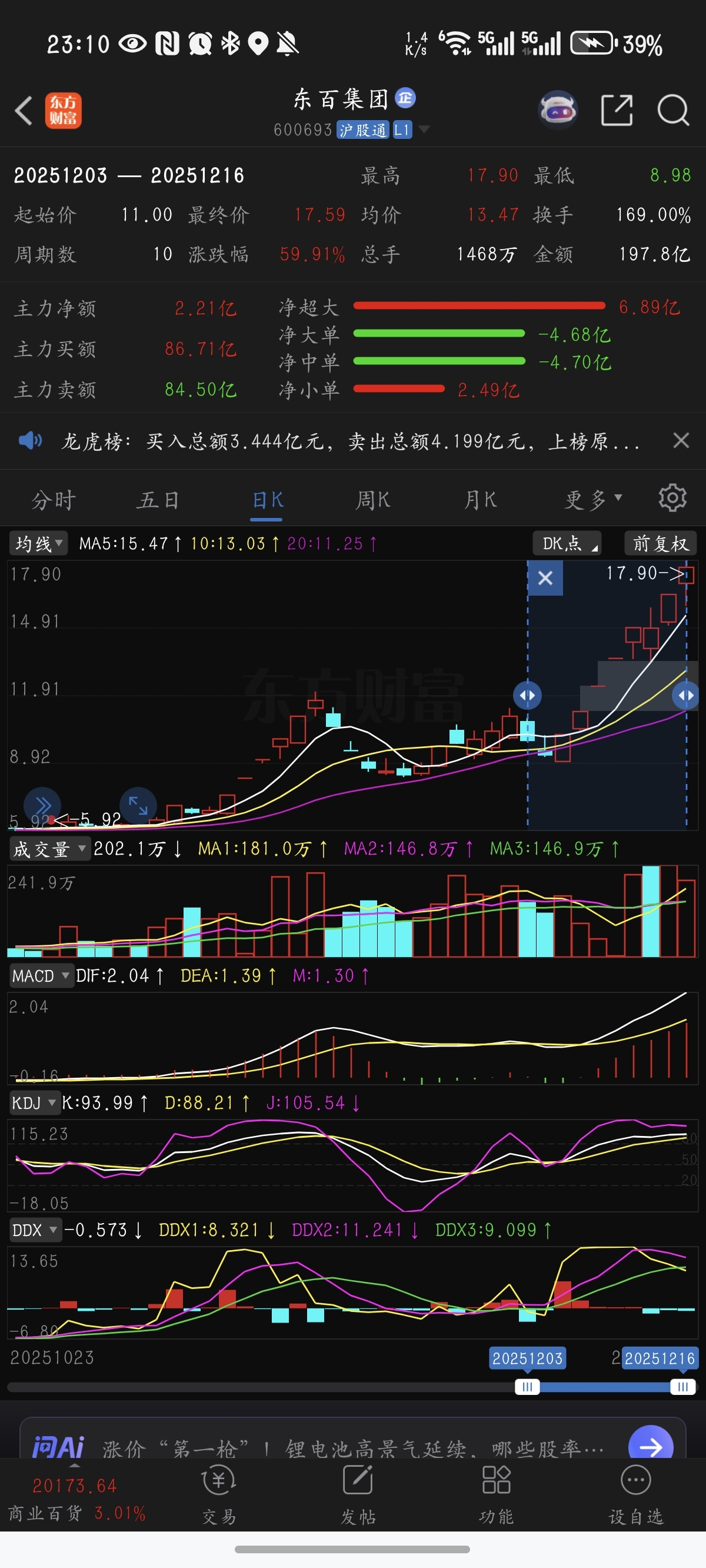
Task: Open the DK点 dropdown
Action: coord(567,543)
